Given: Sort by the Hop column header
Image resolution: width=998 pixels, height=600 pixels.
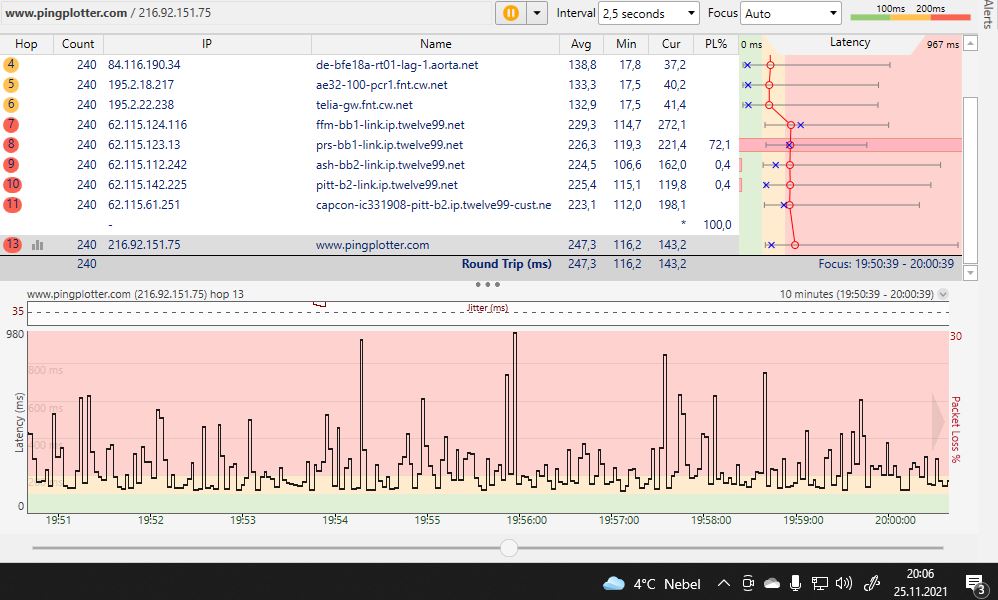Looking at the screenshot, I should click(26, 44).
